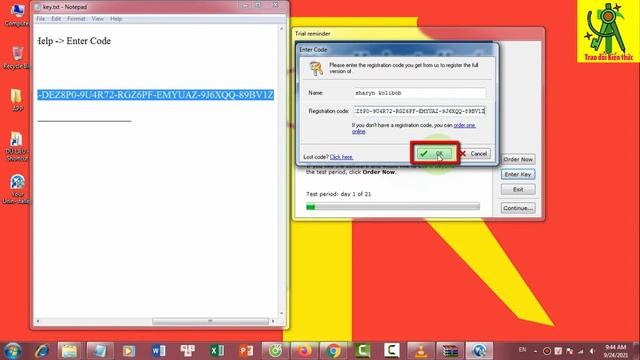640x360 pixels.
Task: Select the App folder desktop icon
Action: (16, 100)
